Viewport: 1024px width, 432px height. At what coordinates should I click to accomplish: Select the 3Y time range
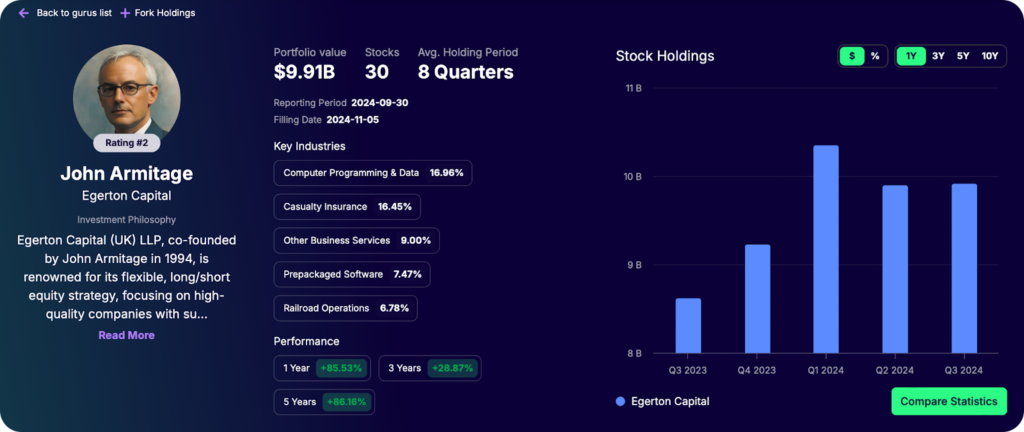(x=938, y=56)
